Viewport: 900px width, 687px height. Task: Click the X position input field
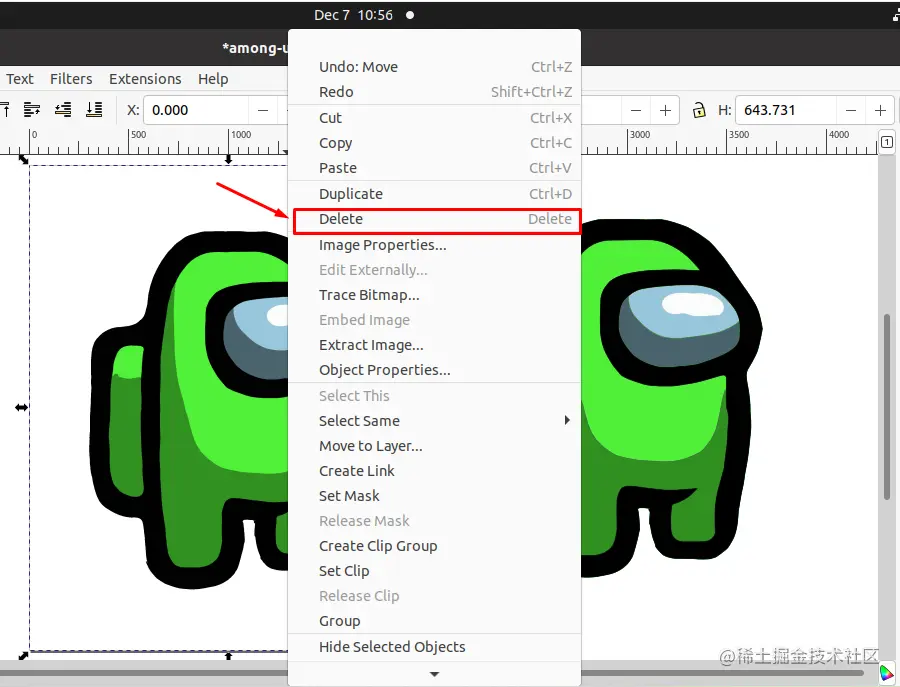point(196,110)
